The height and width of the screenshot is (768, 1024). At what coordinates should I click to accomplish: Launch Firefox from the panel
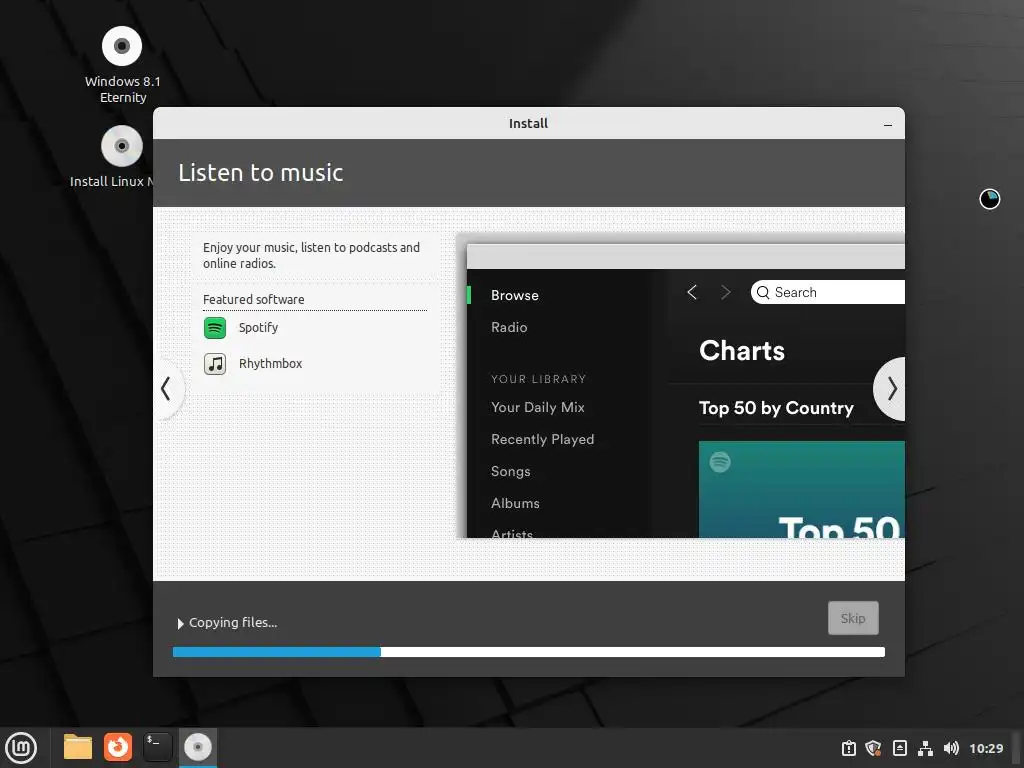pyautogui.click(x=118, y=746)
